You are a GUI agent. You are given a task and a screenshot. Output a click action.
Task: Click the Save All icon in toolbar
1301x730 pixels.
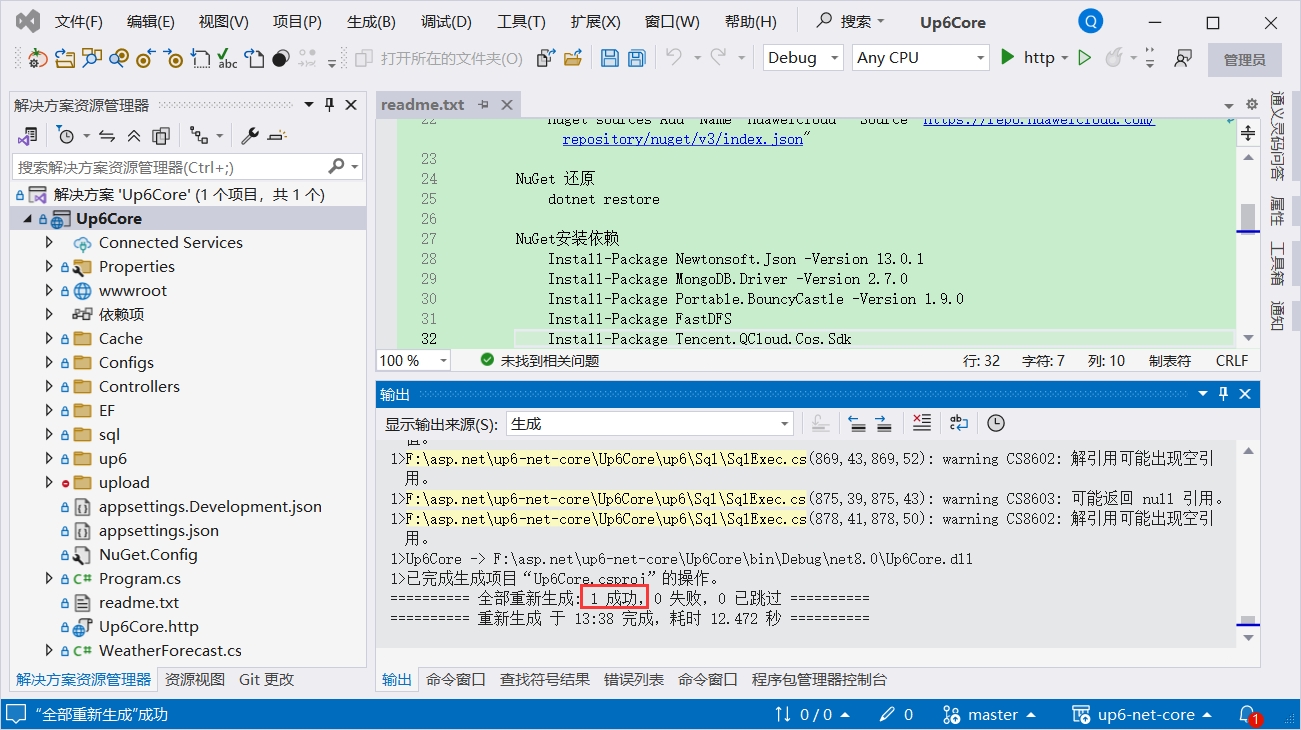point(636,58)
